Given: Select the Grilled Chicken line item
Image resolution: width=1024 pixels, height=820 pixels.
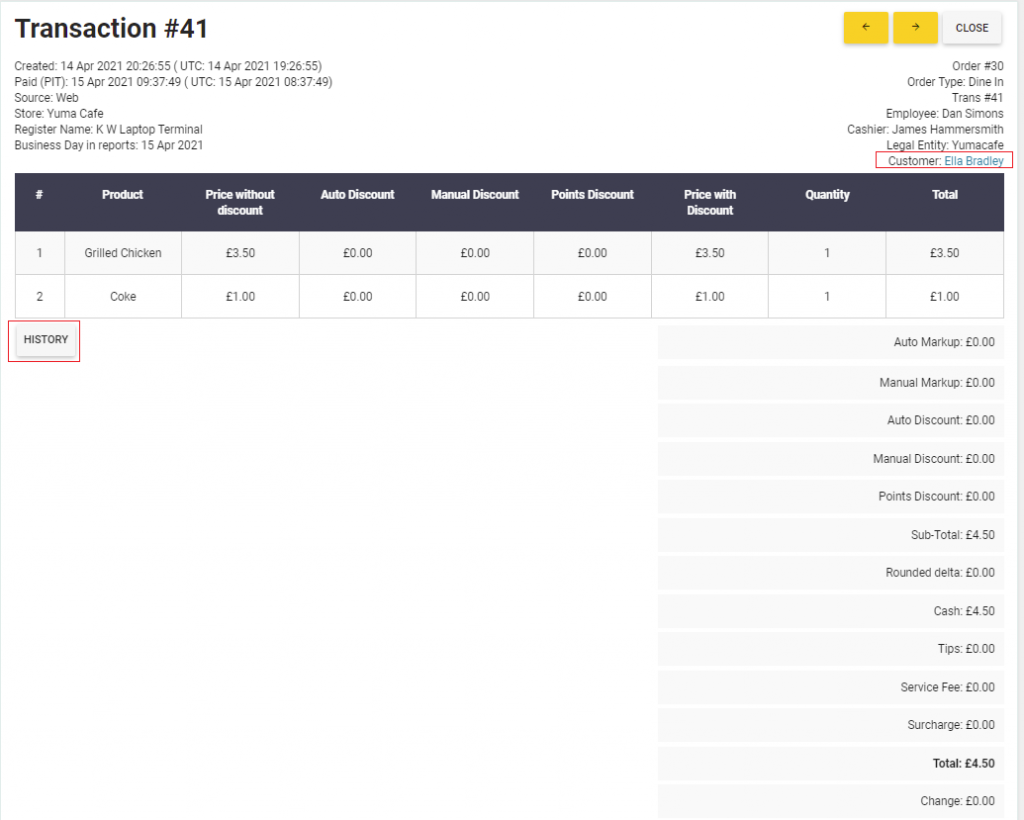Looking at the screenshot, I should pyautogui.click(x=122, y=252).
